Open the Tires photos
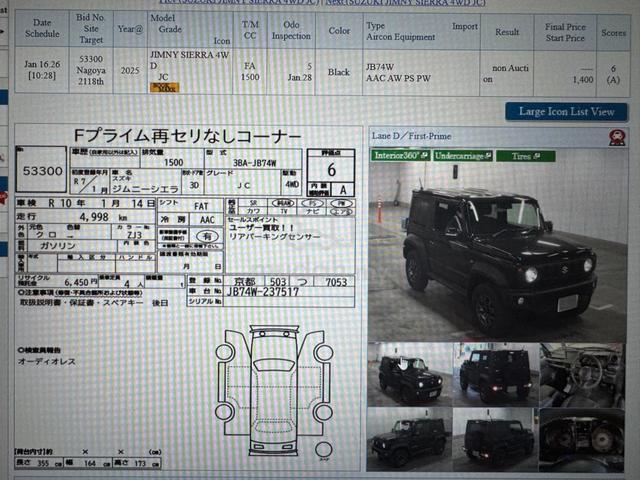 pyautogui.click(x=526, y=156)
